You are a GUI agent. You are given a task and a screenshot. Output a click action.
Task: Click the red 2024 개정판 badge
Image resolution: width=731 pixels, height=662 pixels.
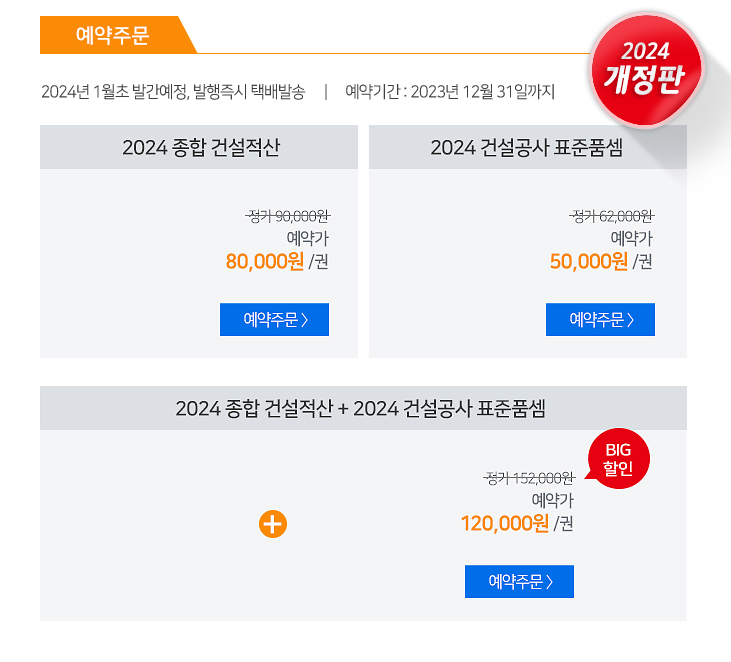pos(647,70)
